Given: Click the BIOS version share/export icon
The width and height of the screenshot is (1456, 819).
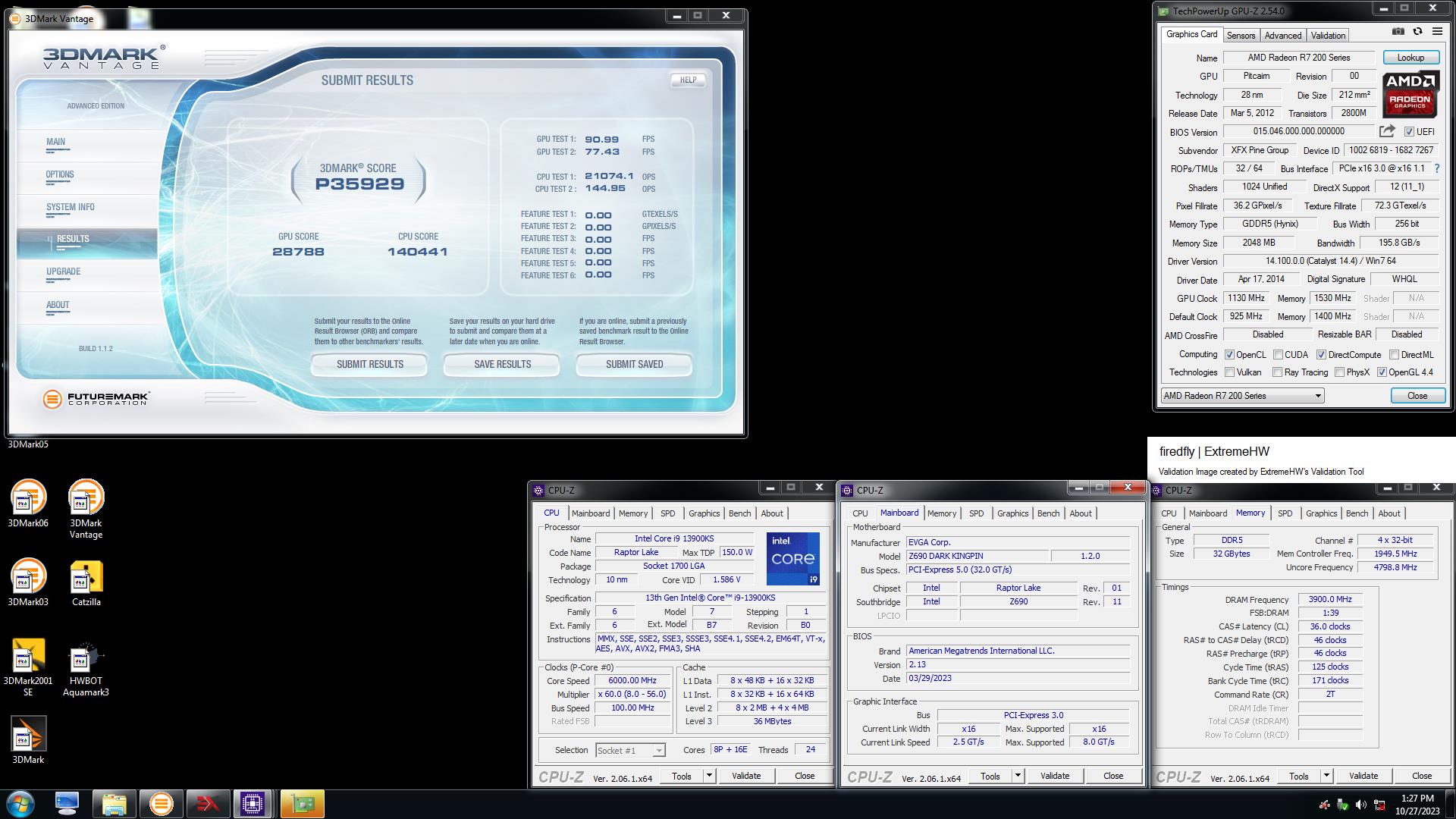Looking at the screenshot, I should coord(1387,131).
